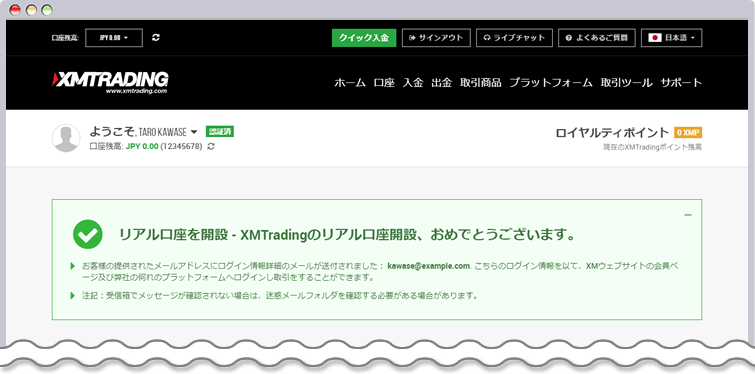Screen dimensions: 755x374
Task: Click refresh icon beside account number 12345678
Action: 211,146
